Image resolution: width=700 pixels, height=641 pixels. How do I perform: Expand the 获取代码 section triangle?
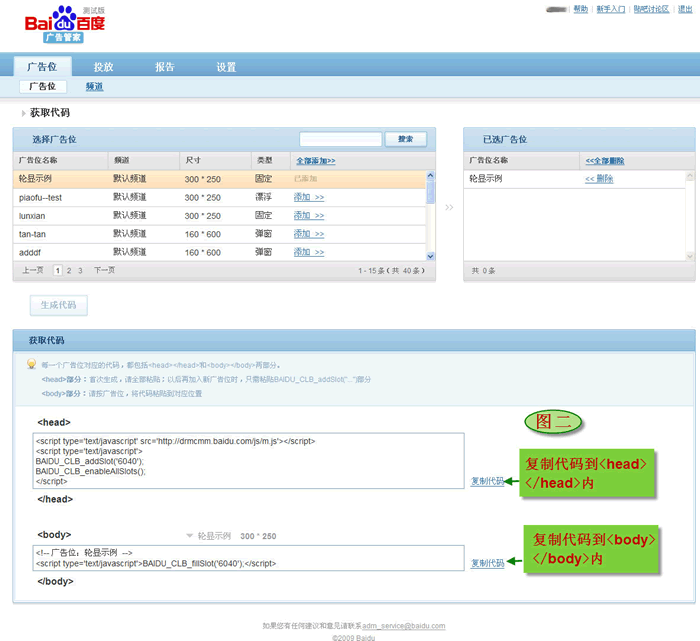coord(24,113)
